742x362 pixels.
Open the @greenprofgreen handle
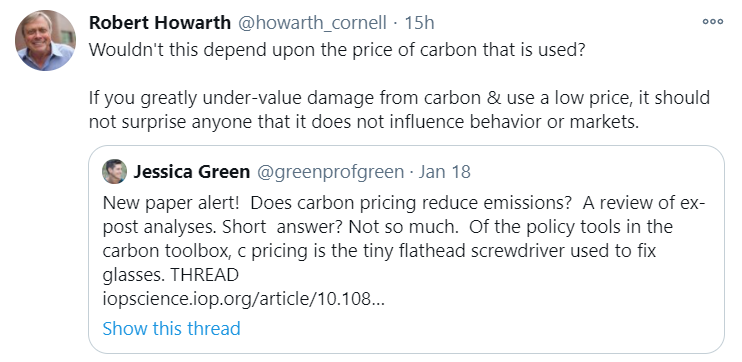tap(330, 171)
